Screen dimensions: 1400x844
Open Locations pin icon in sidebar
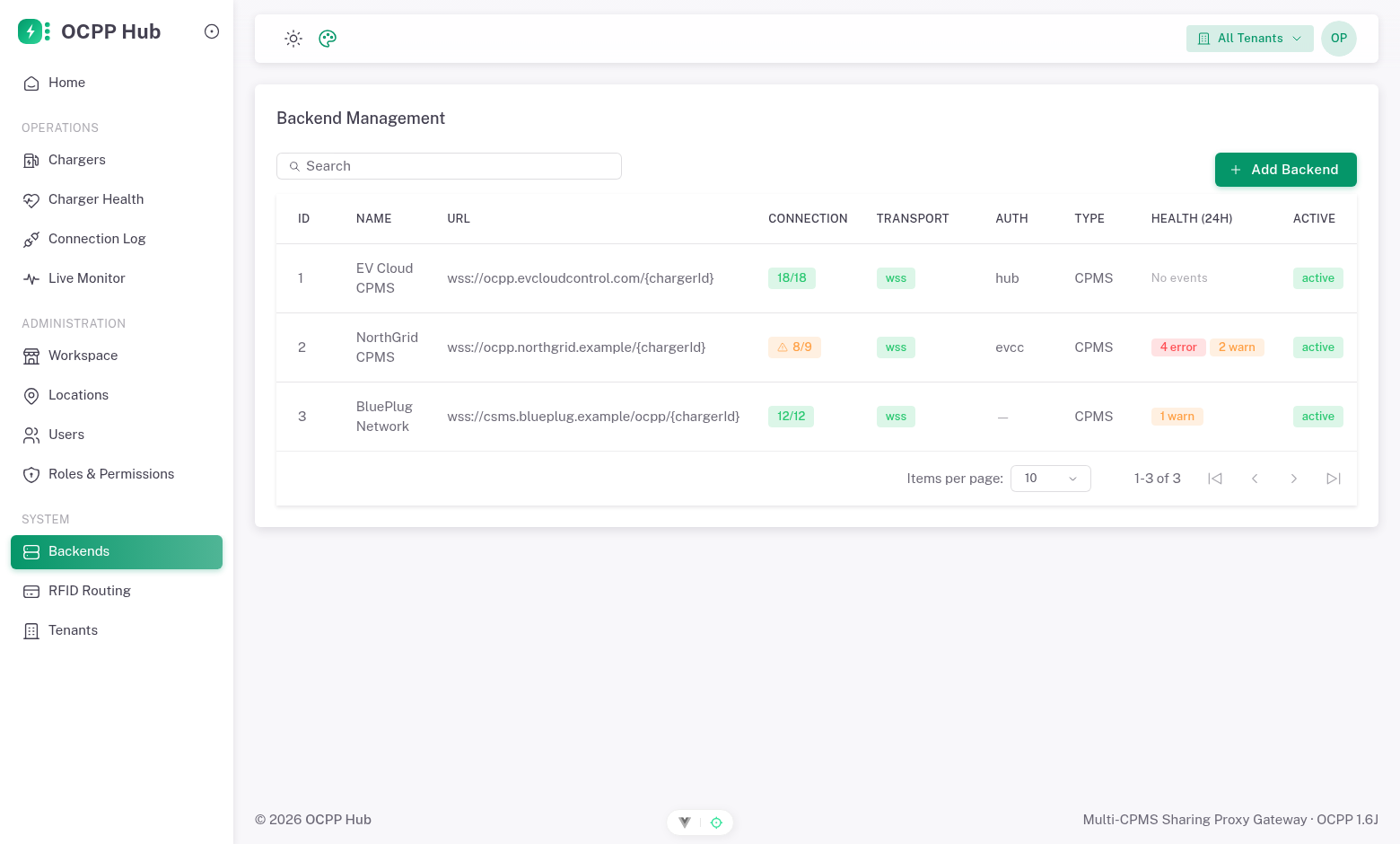[31, 396]
